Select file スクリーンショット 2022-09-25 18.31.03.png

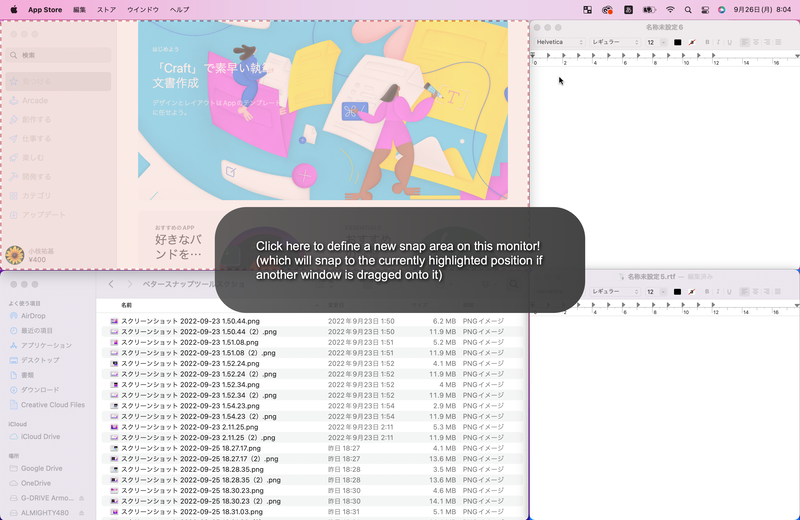pyautogui.click(x=312, y=512)
